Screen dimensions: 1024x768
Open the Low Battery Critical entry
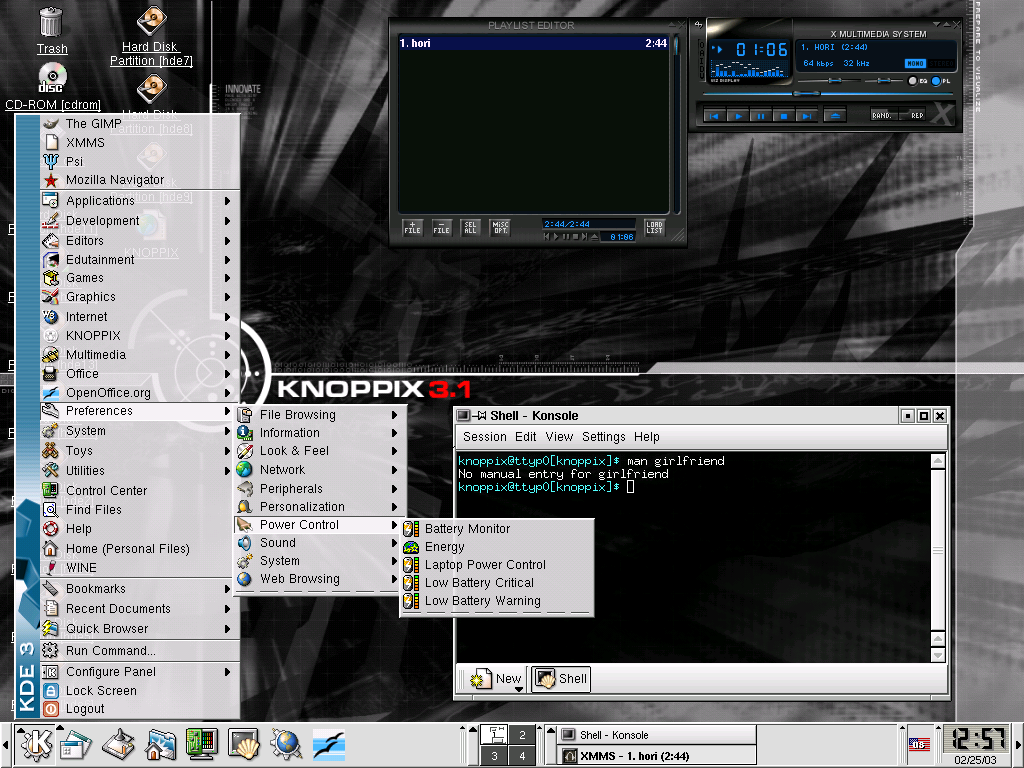point(496,583)
